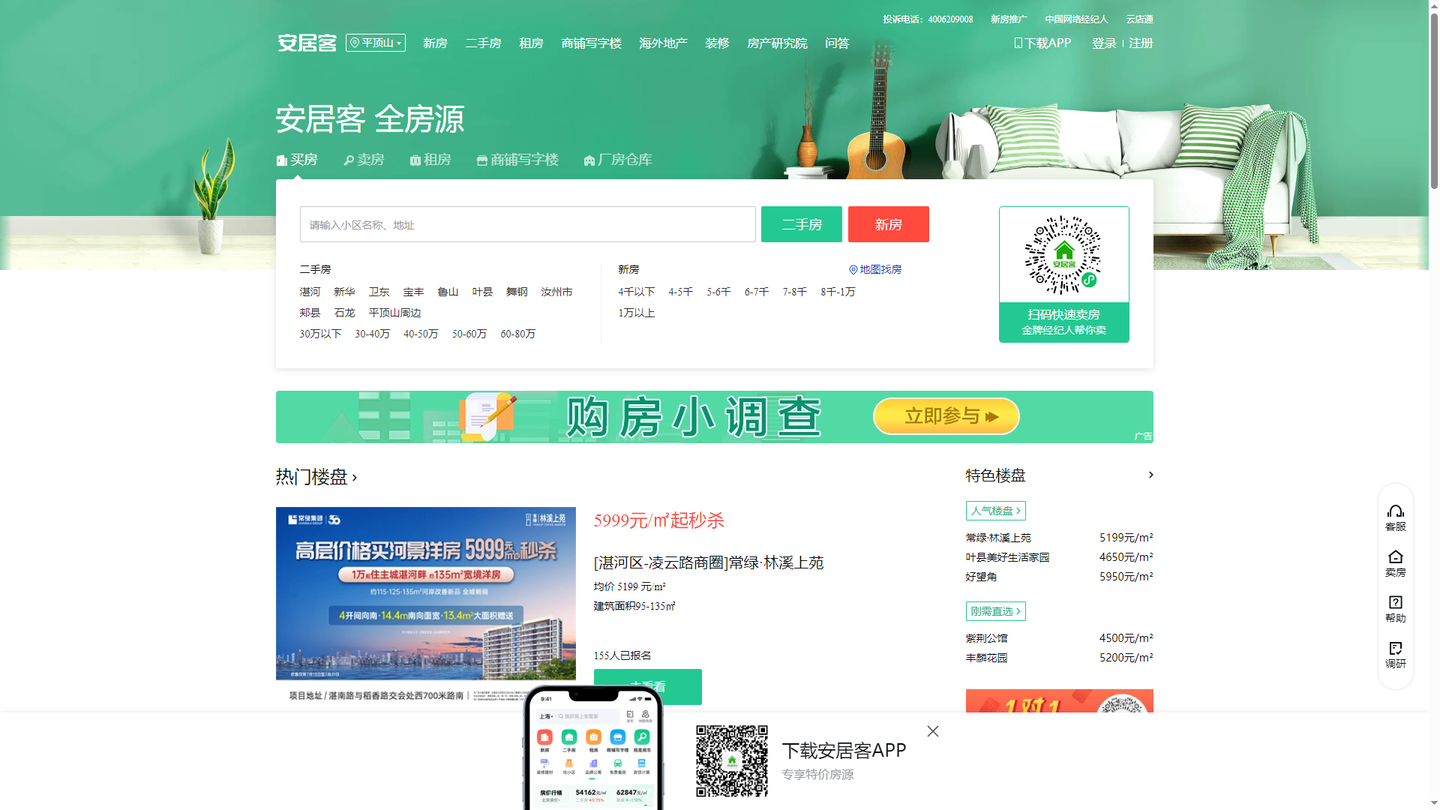This screenshot has width=1440, height=810.
Task: Open 海外地产 navigation item
Action: click(x=663, y=43)
